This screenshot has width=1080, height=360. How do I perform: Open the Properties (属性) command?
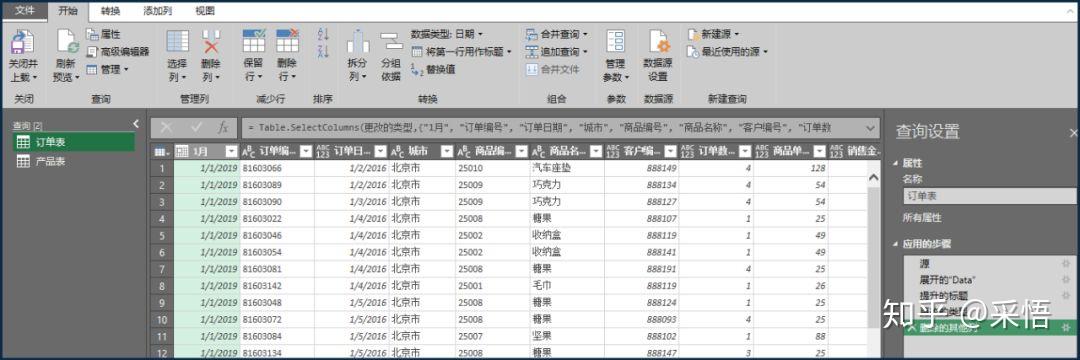tap(103, 34)
